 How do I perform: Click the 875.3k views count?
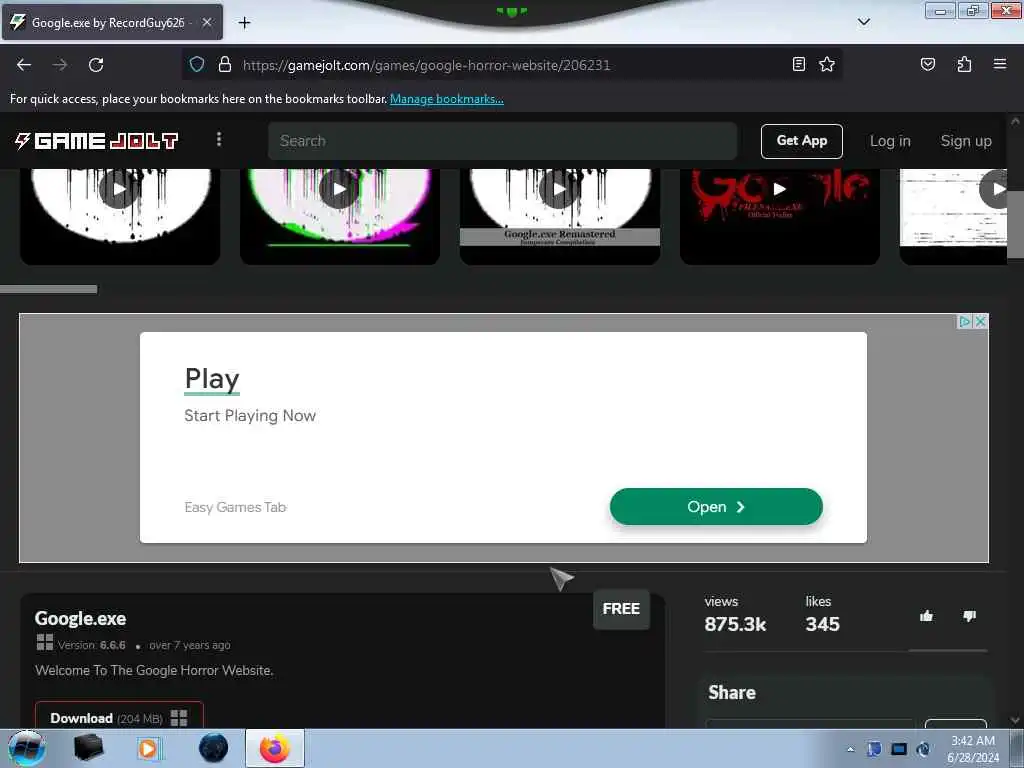[735, 624]
